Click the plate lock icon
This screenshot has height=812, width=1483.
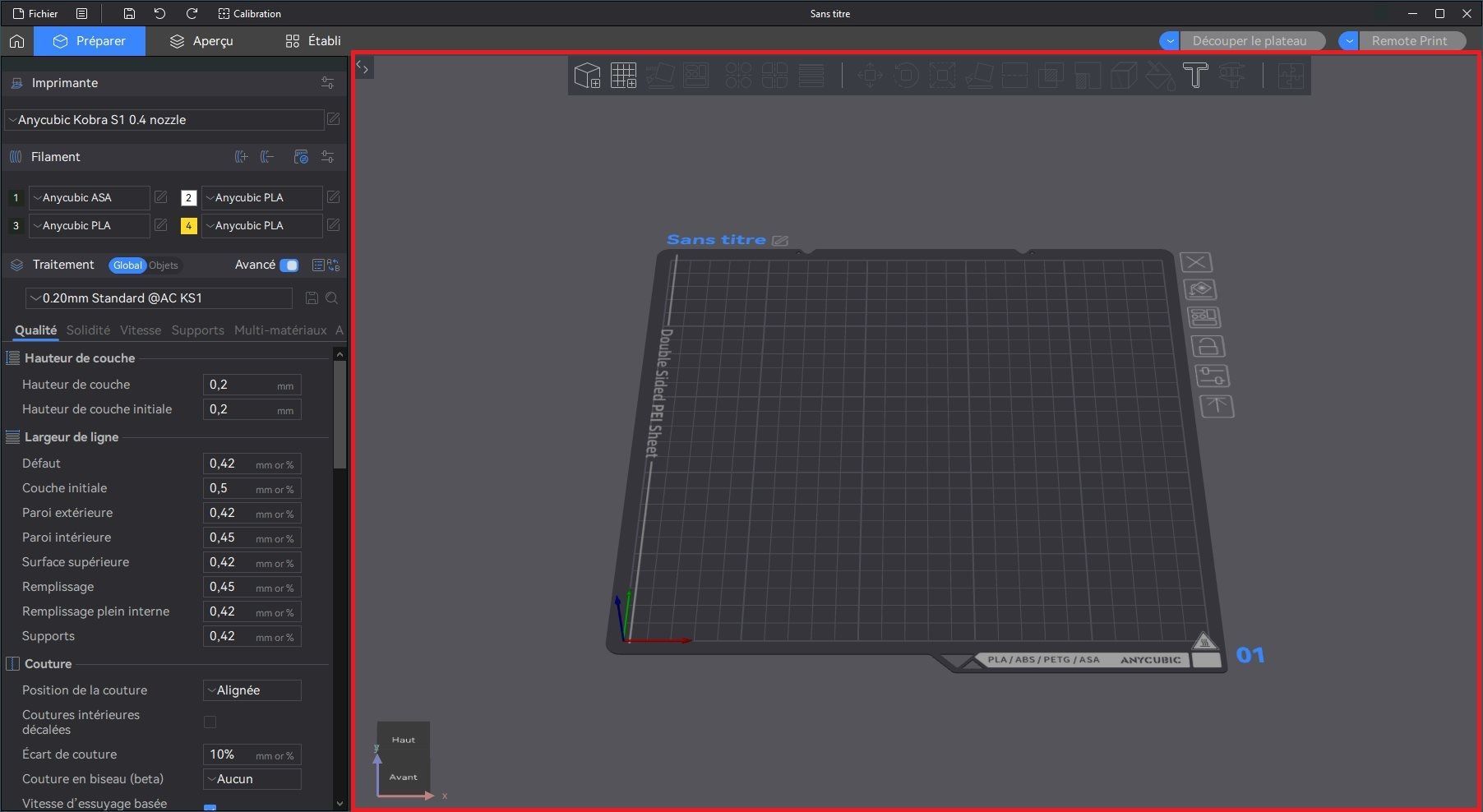pyautogui.click(x=1208, y=347)
